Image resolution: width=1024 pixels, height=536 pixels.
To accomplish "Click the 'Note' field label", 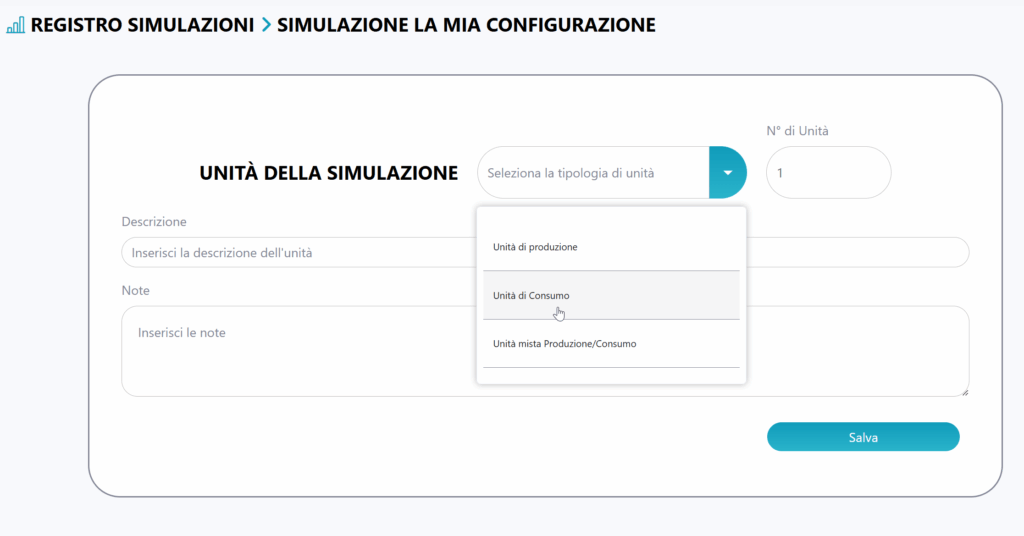I will [x=135, y=290].
